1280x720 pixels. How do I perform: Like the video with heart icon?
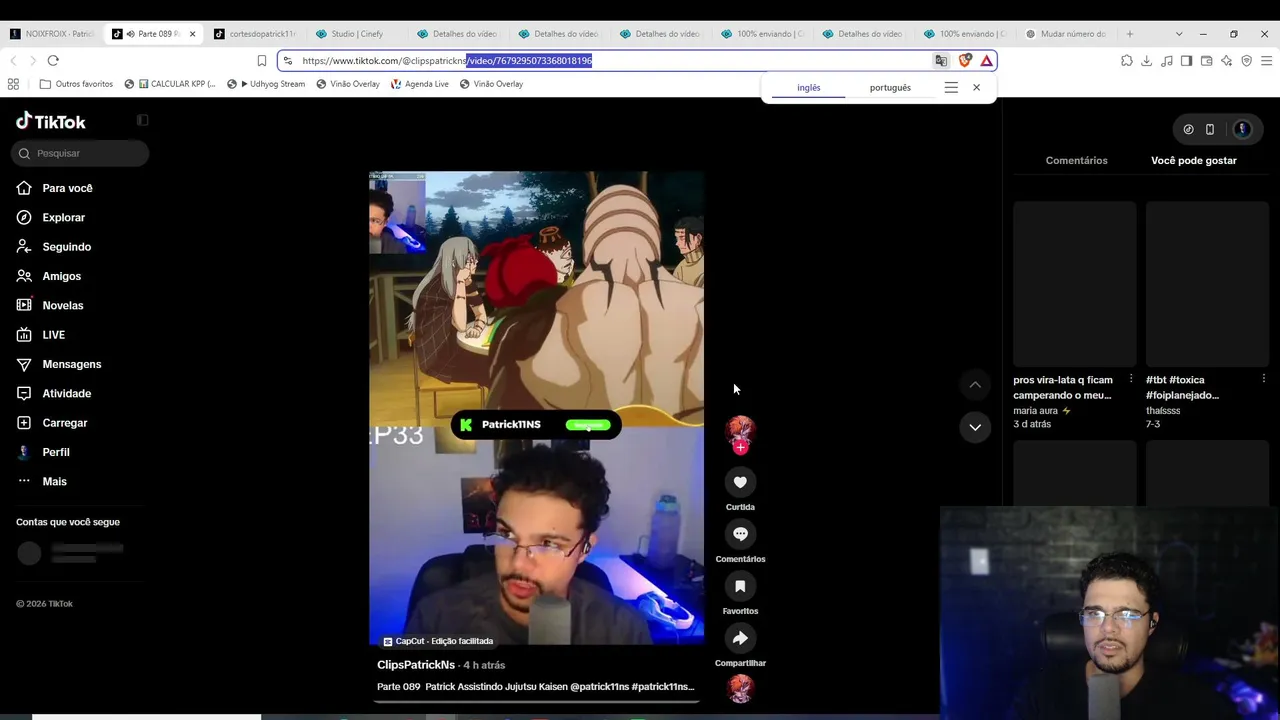point(740,482)
